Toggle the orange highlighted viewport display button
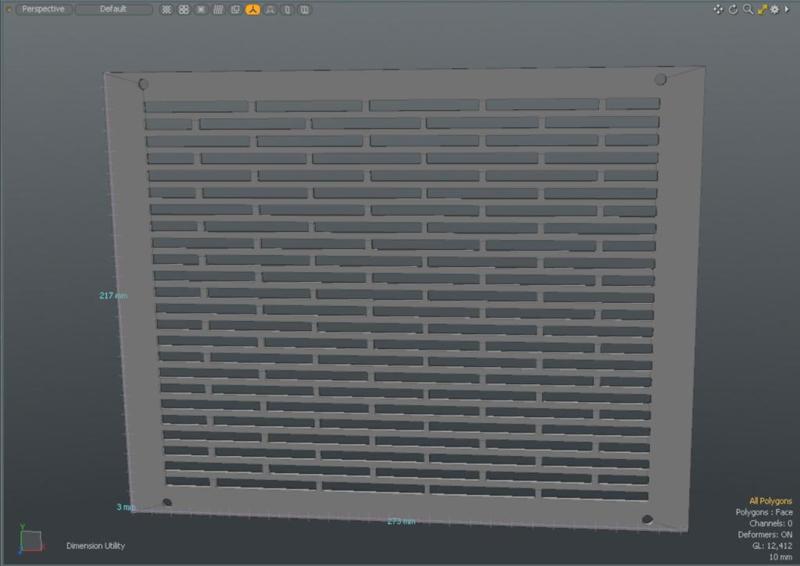 (x=253, y=10)
